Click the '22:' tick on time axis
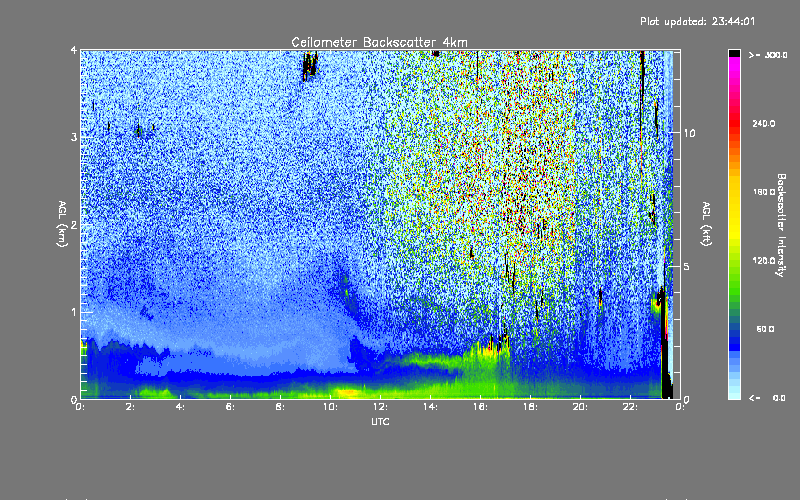The image size is (800, 500). point(630,407)
